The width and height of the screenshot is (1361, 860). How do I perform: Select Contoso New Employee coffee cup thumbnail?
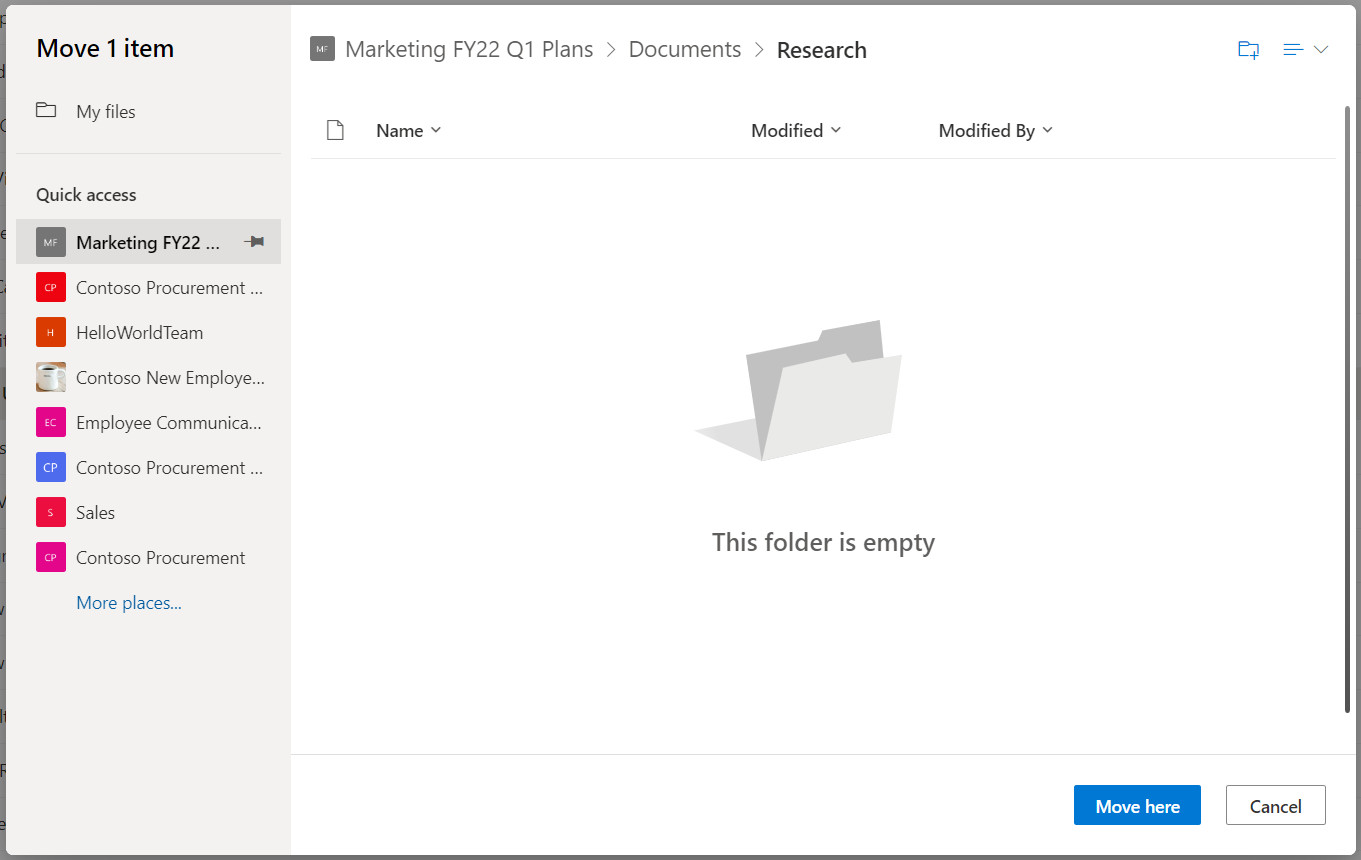pos(51,378)
